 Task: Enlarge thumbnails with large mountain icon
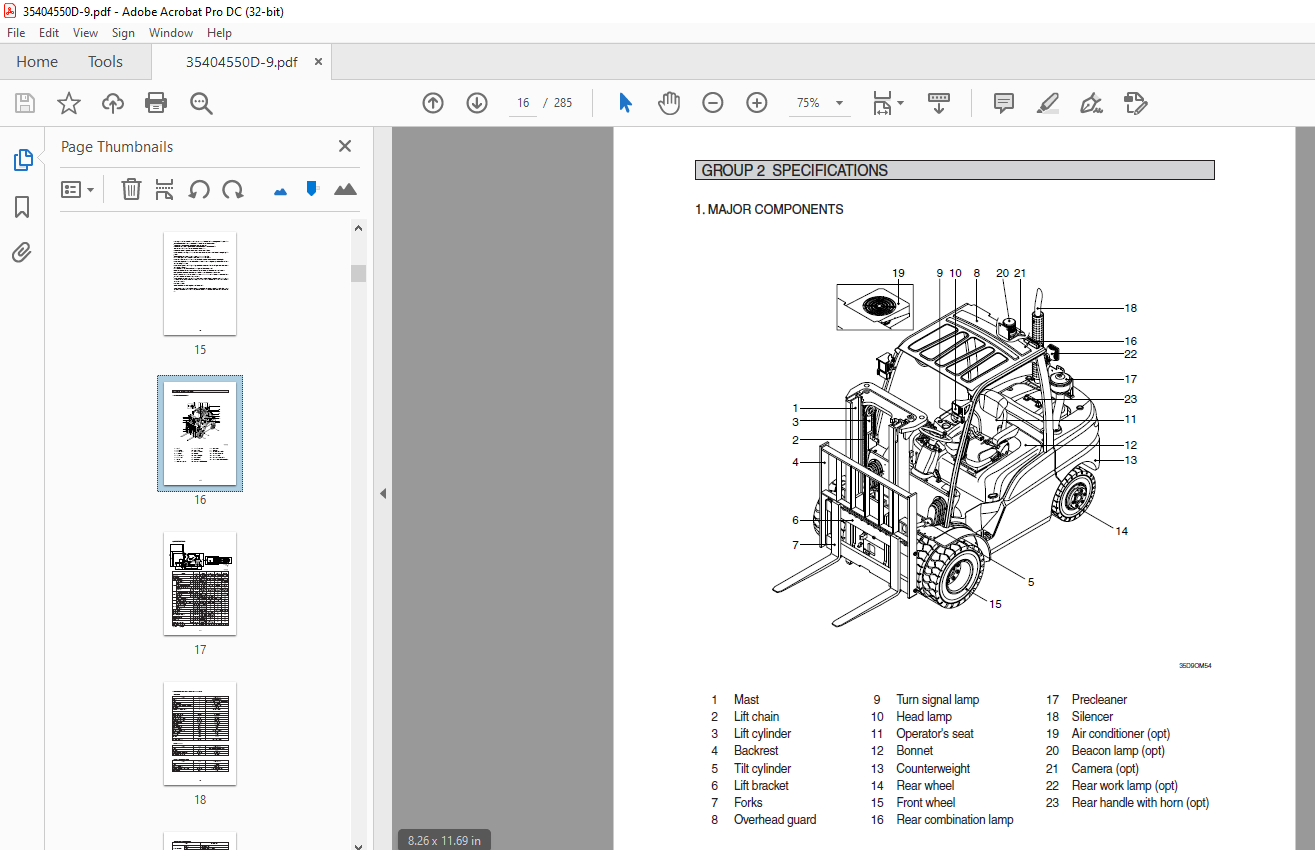pos(345,189)
